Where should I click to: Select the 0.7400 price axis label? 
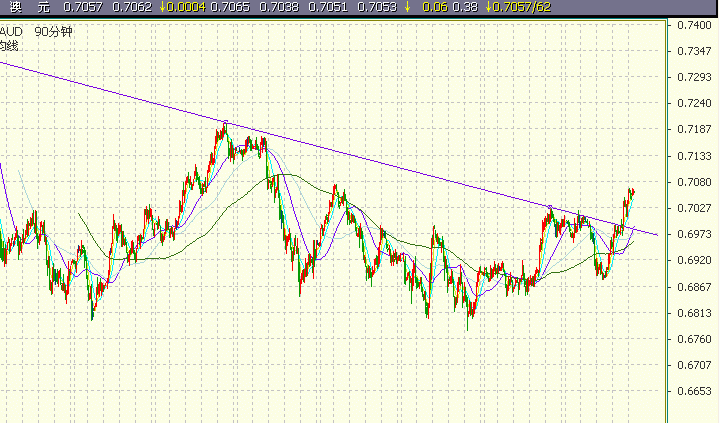pos(694,25)
